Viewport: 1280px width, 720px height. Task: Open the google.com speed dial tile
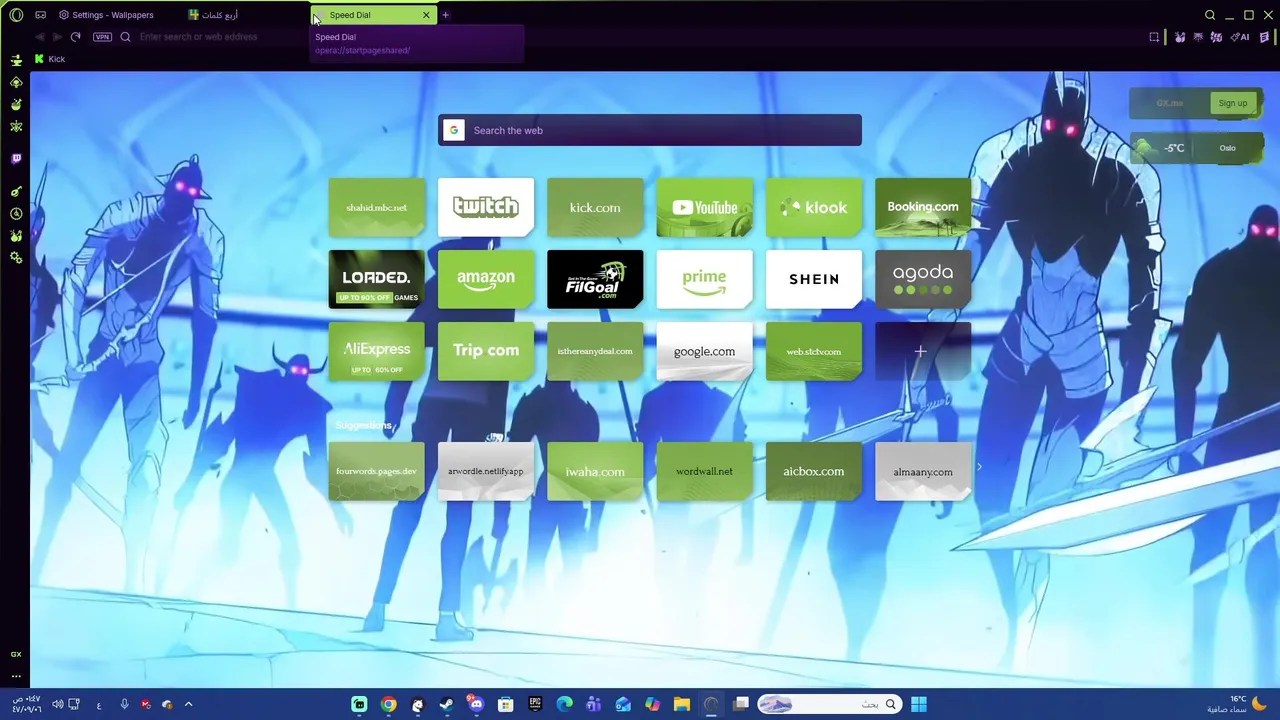pos(704,351)
